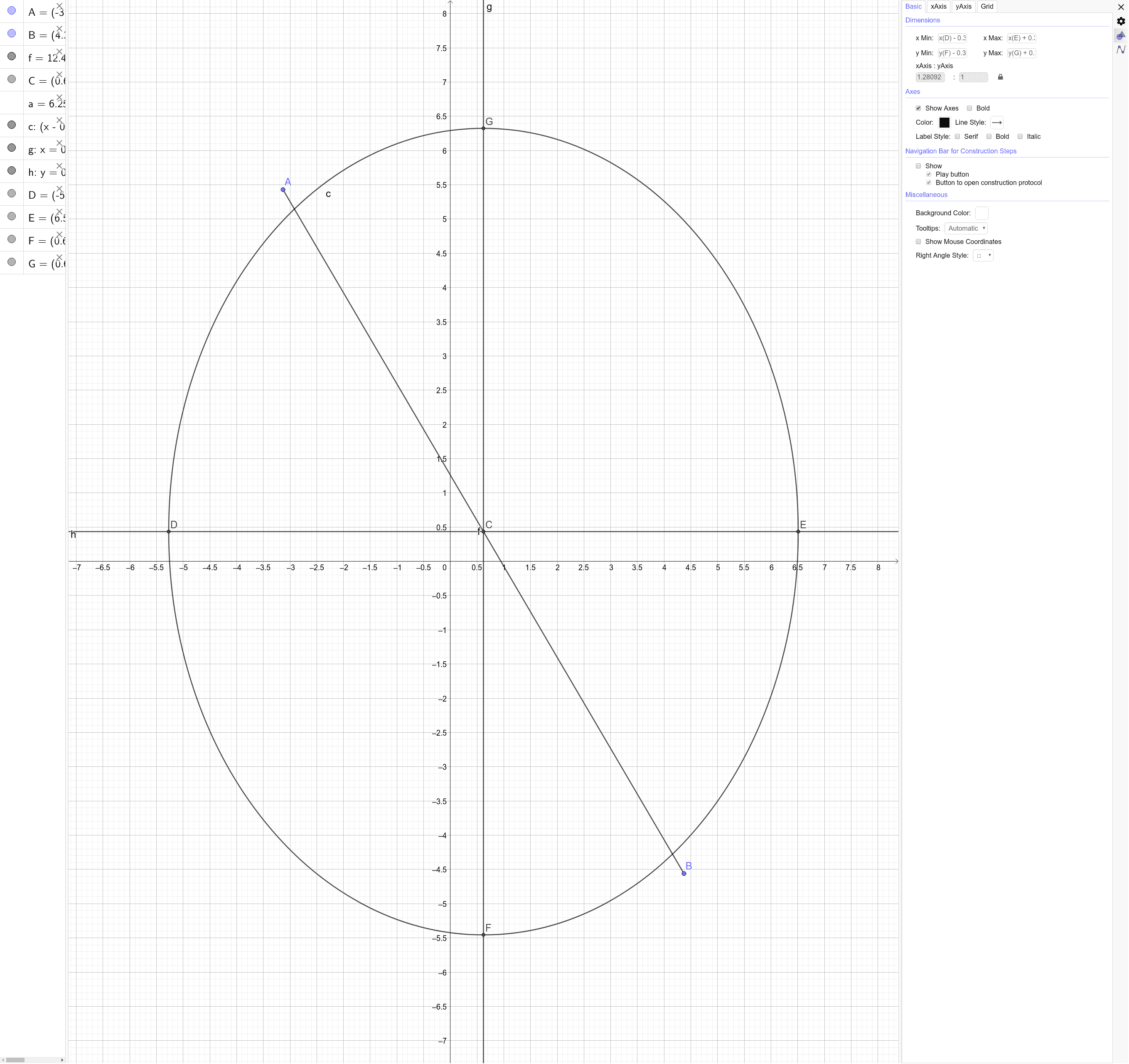Open the Tooltips dropdown
1129x1064 pixels.
pos(966,228)
